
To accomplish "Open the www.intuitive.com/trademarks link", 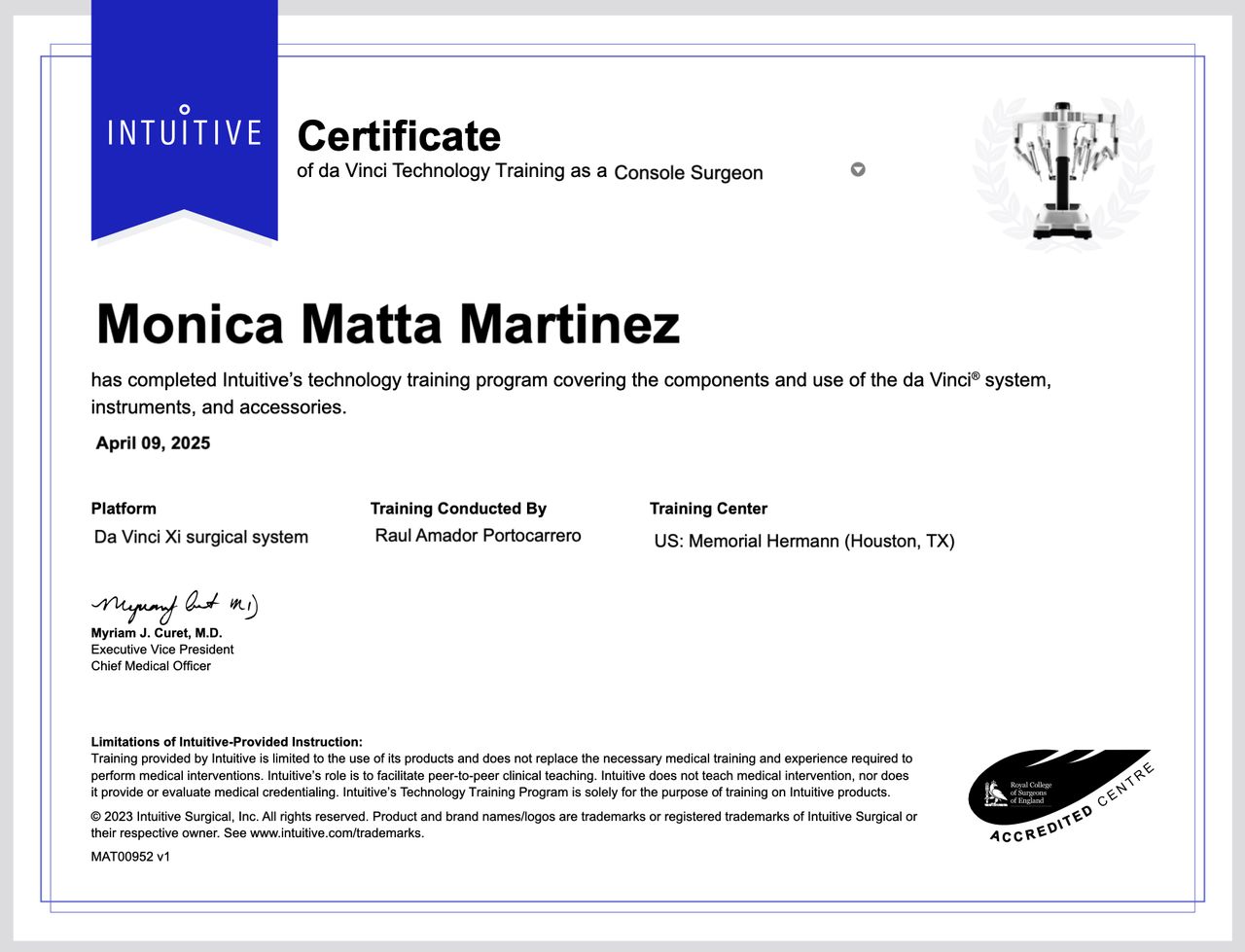I will (337, 833).
